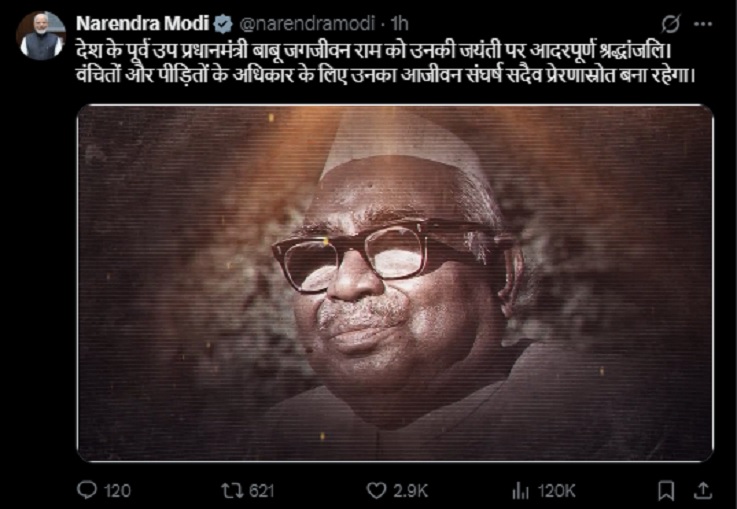Viewport: 737px width, 509px height.
Task: Click the 120K views count
Action: tap(557, 491)
